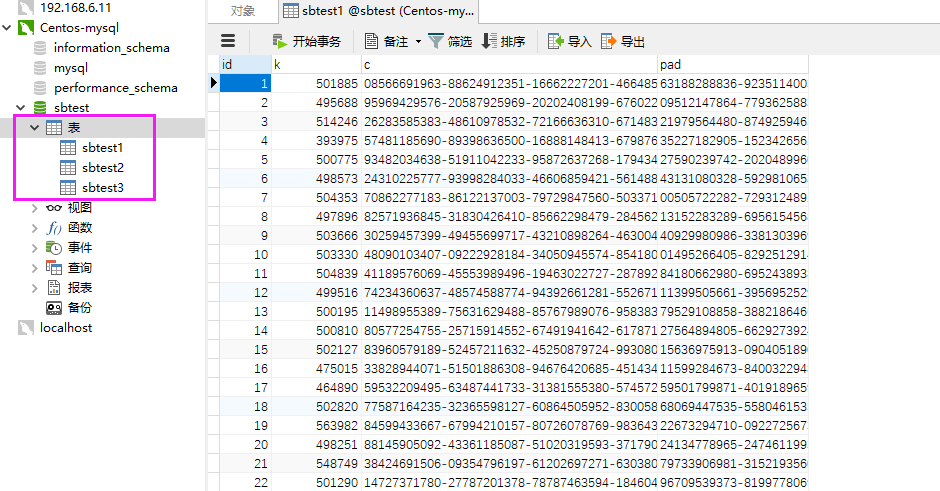940x491 pixels.
Task: Click the Filter (筛选) funnel icon
Action: click(436, 41)
